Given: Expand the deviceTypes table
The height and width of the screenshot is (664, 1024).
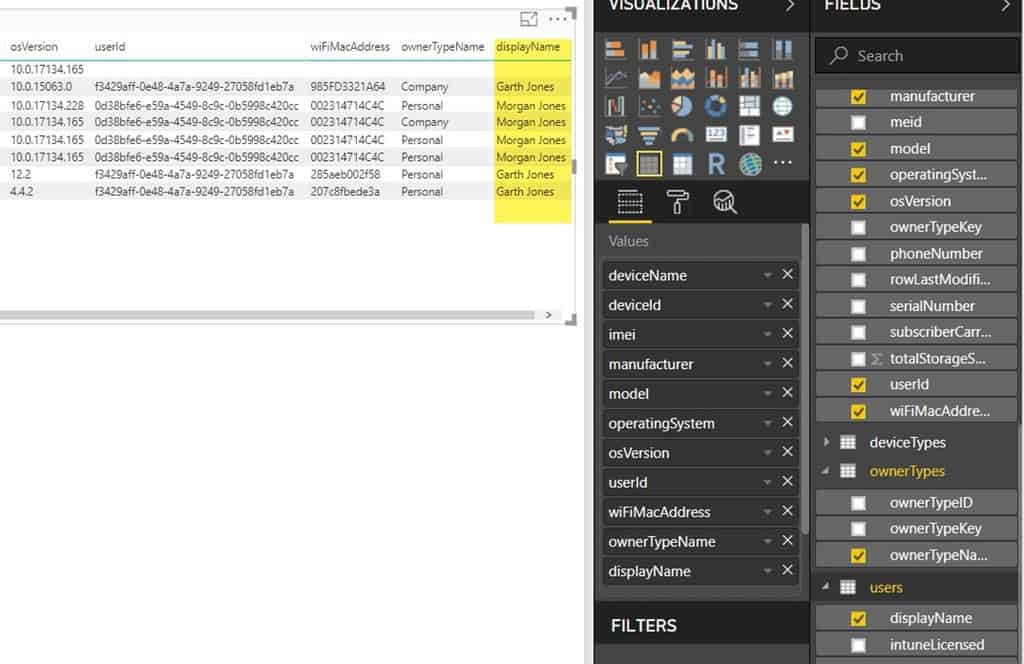Looking at the screenshot, I should (826, 442).
